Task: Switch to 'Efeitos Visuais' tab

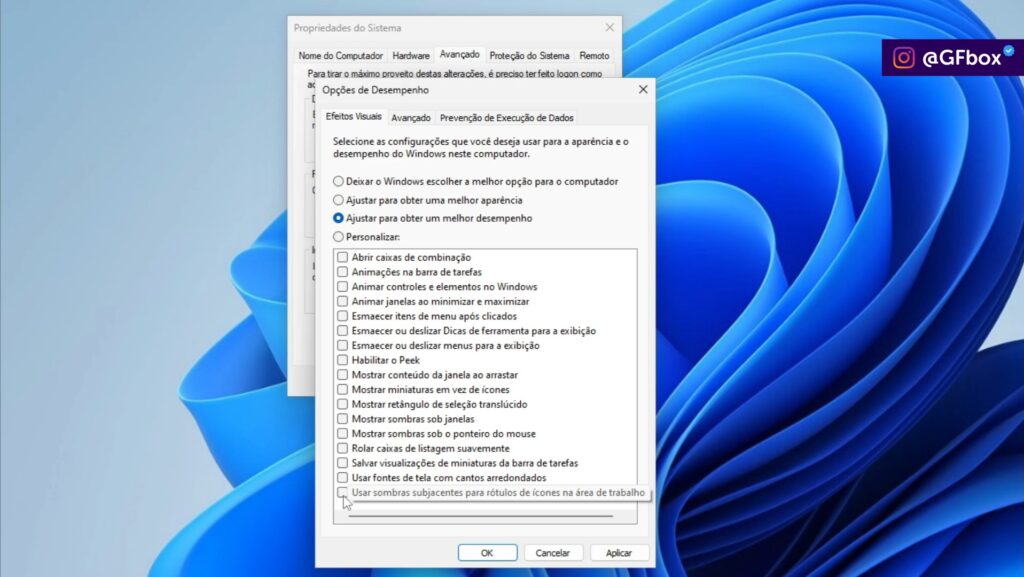Action: click(x=353, y=116)
